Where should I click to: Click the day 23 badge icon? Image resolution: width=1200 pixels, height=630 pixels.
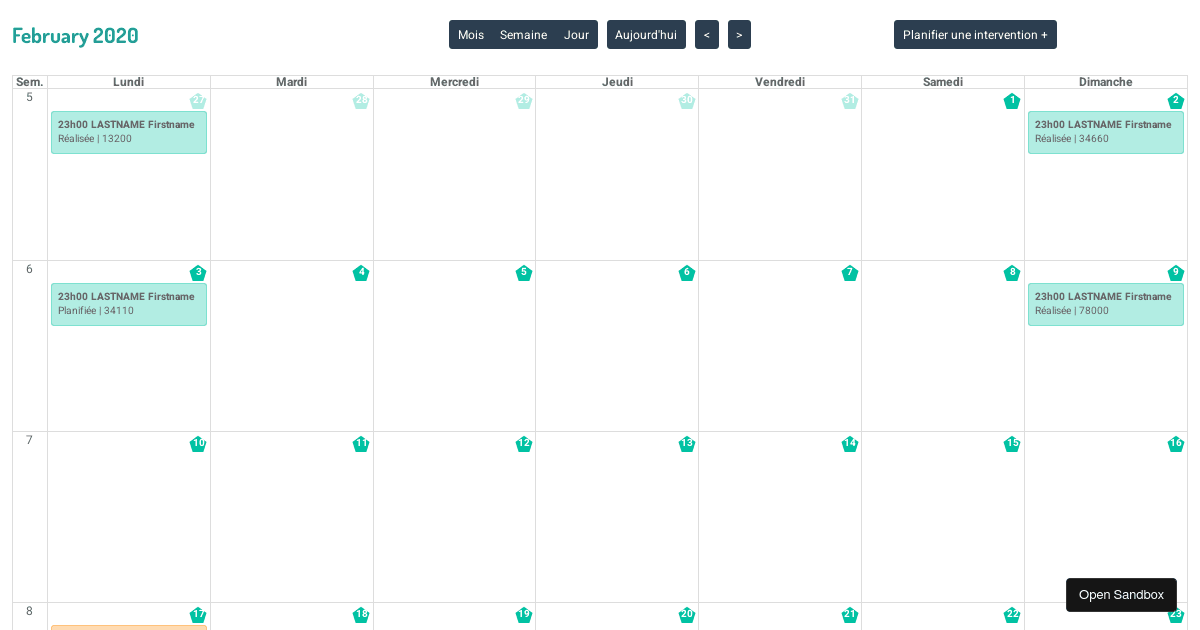[x=1176, y=615]
